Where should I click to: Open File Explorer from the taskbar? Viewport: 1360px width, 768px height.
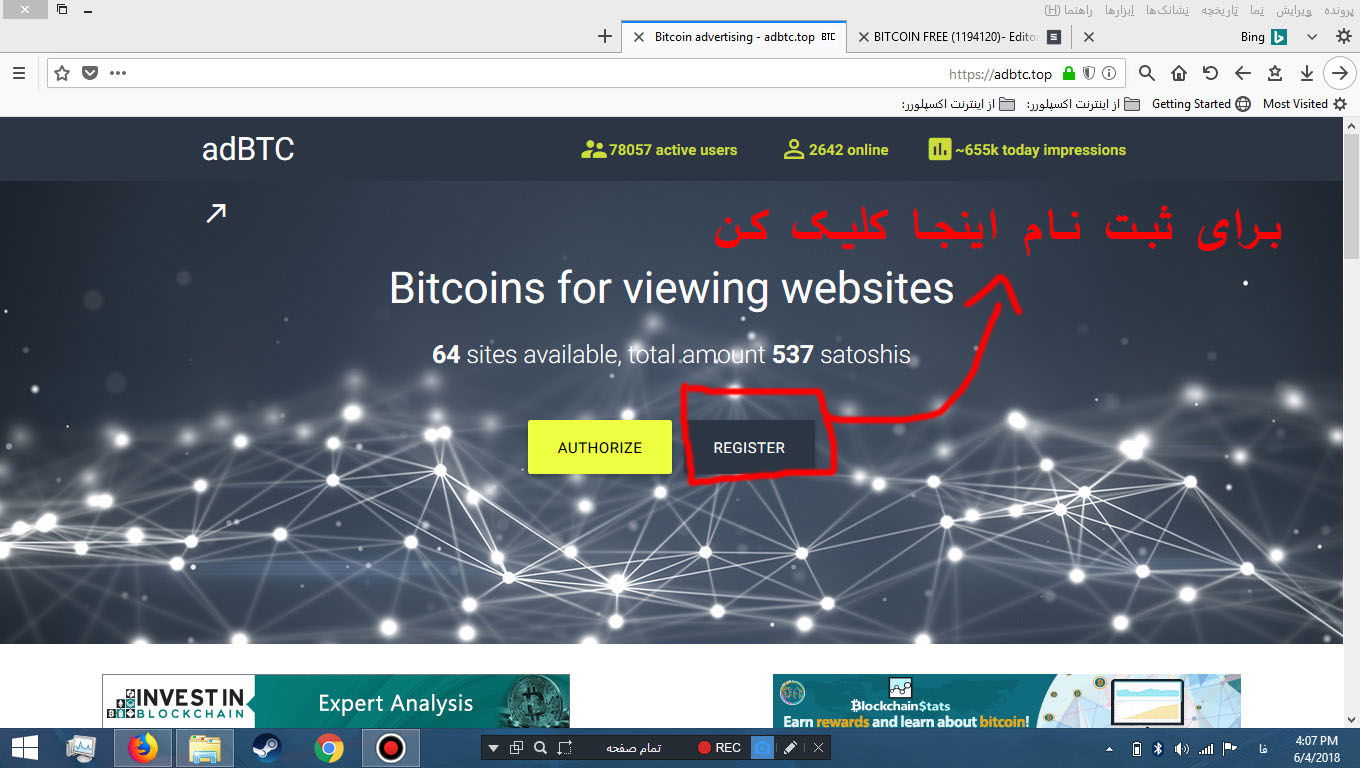tap(205, 748)
